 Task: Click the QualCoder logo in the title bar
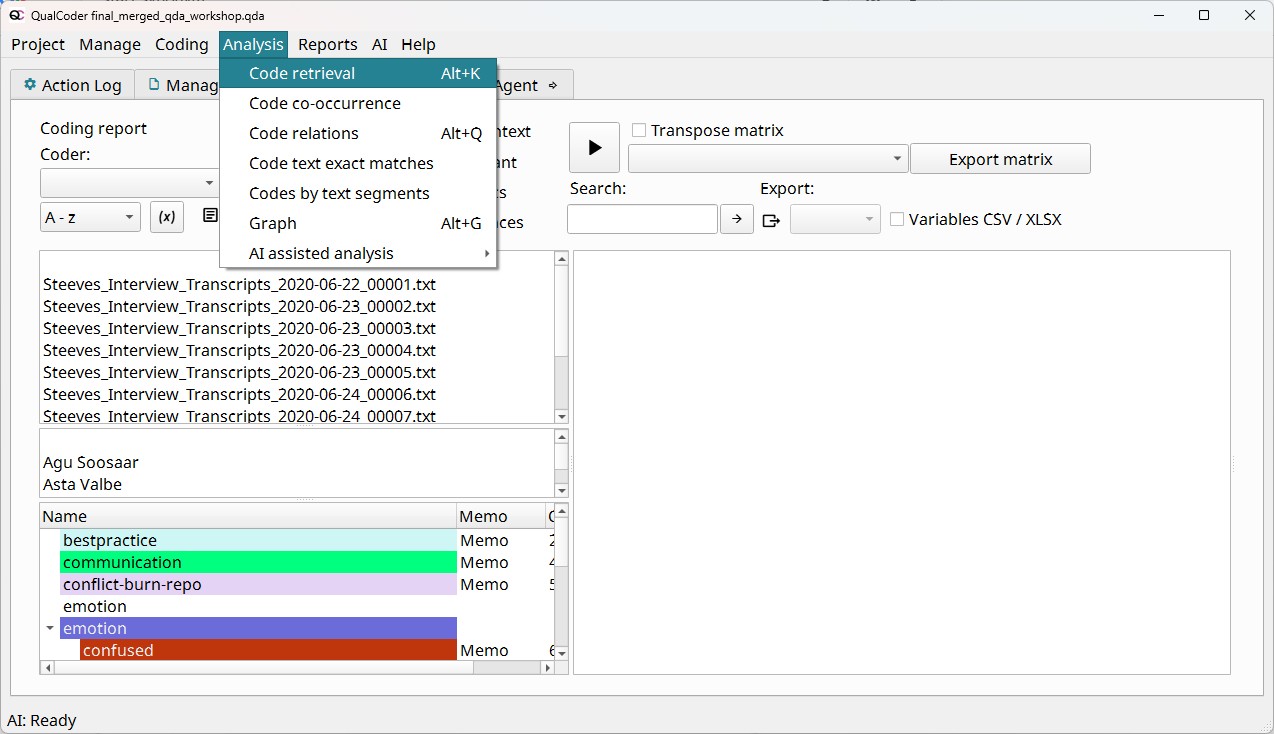tap(17, 16)
